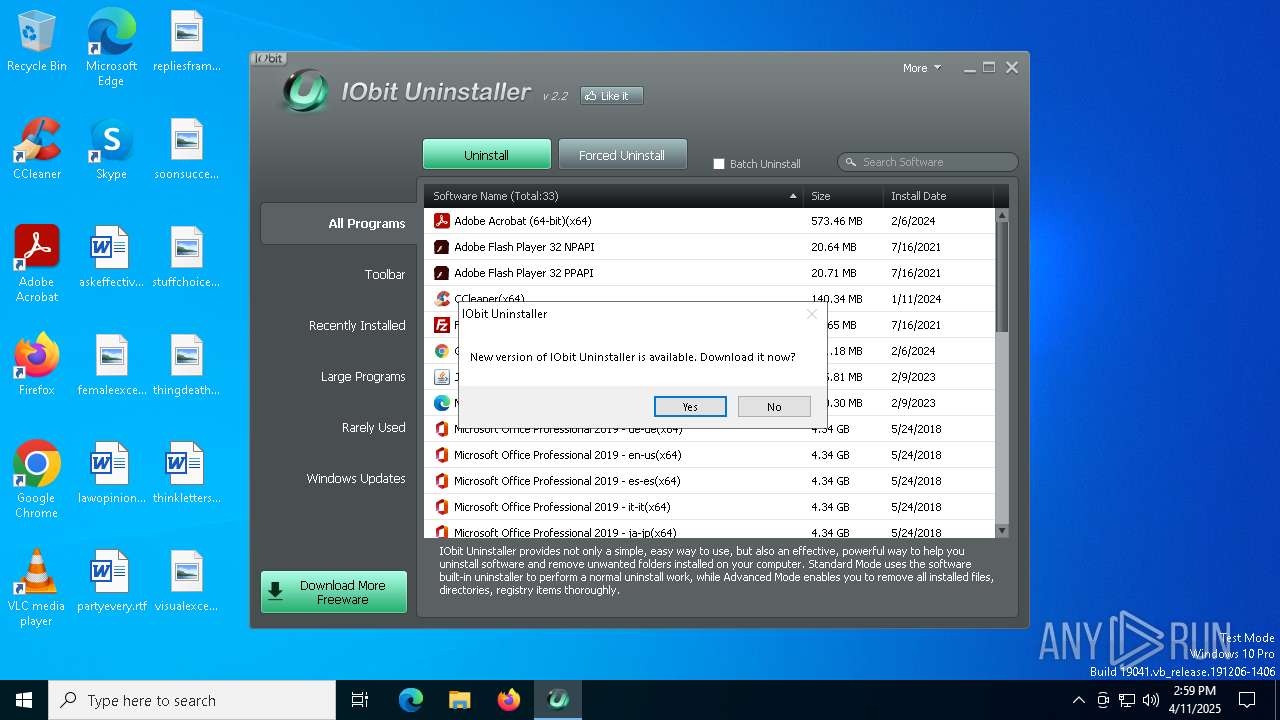Image resolution: width=1280 pixels, height=720 pixels.
Task: Open Skype desktop shortcut
Action: point(111,150)
